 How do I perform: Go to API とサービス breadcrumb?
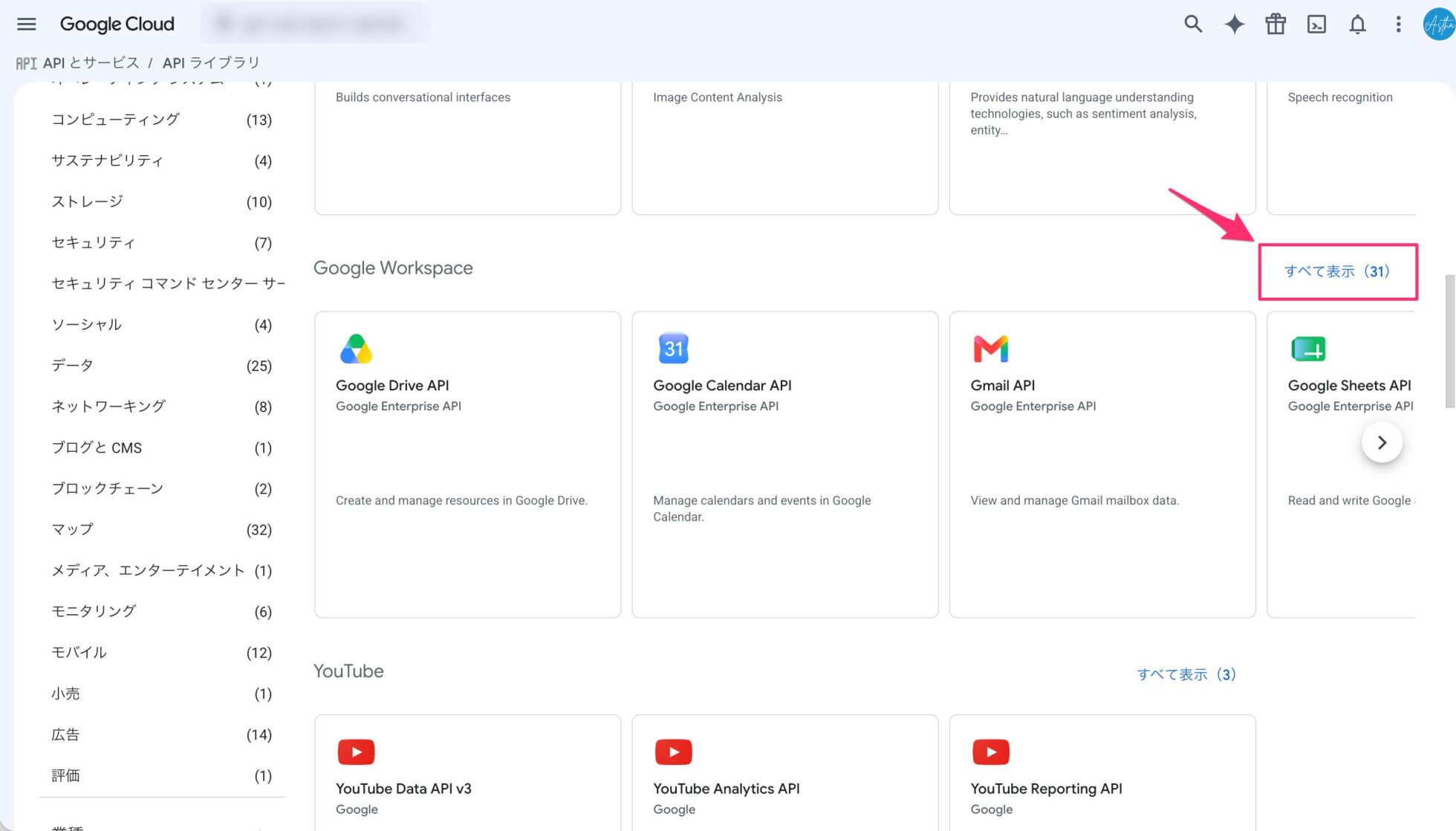tap(91, 62)
